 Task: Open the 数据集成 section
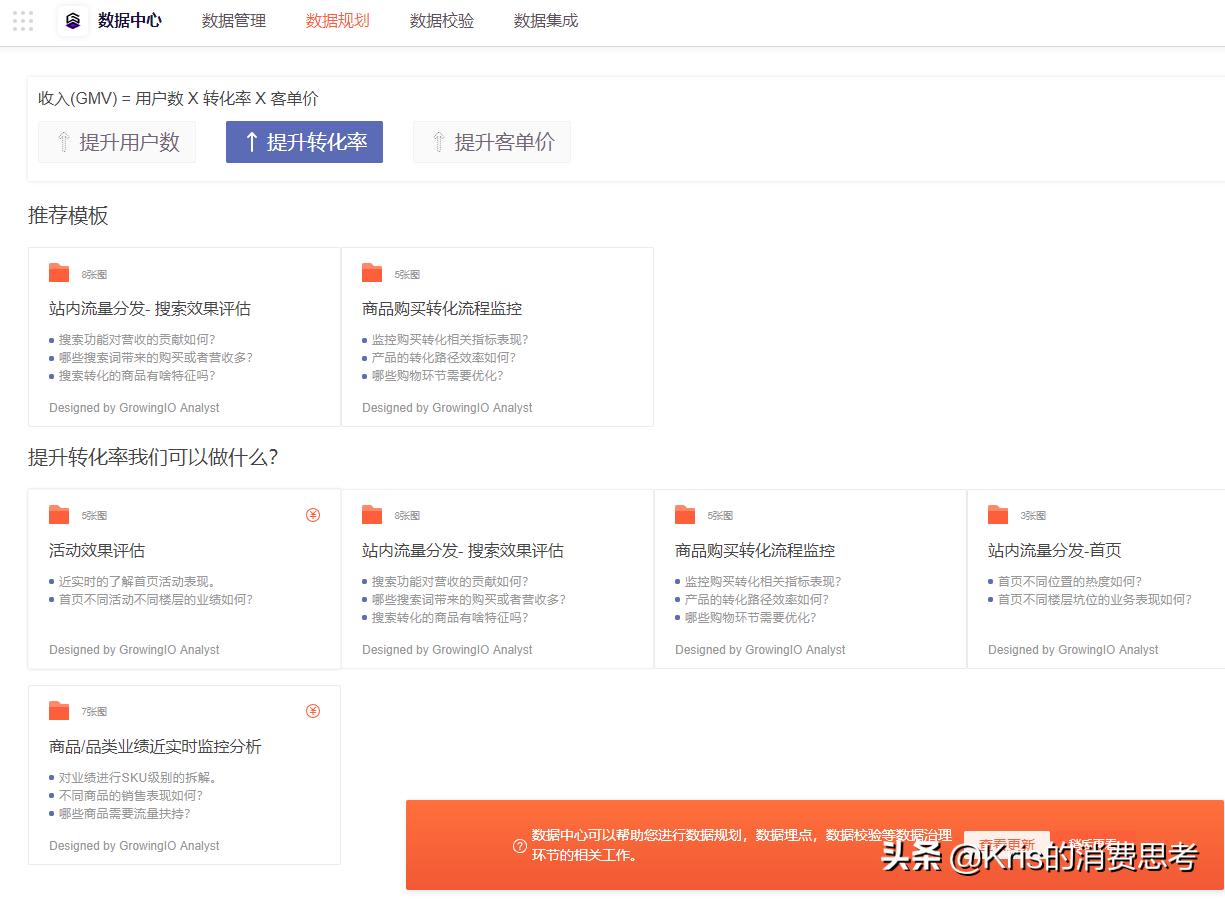tap(545, 20)
